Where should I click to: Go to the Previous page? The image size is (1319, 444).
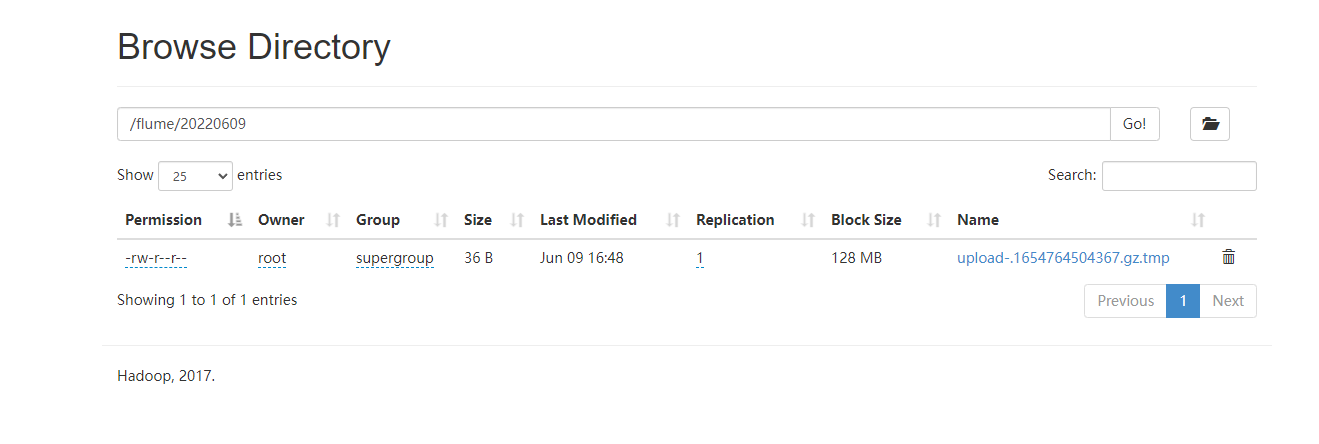click(1125, 301)
